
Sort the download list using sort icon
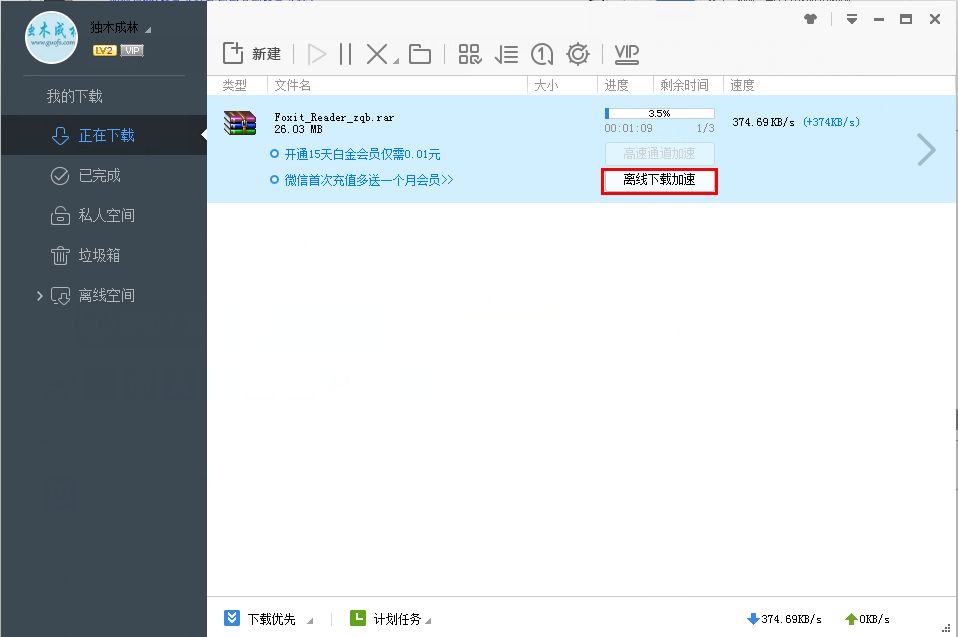(x=506, y=54)
